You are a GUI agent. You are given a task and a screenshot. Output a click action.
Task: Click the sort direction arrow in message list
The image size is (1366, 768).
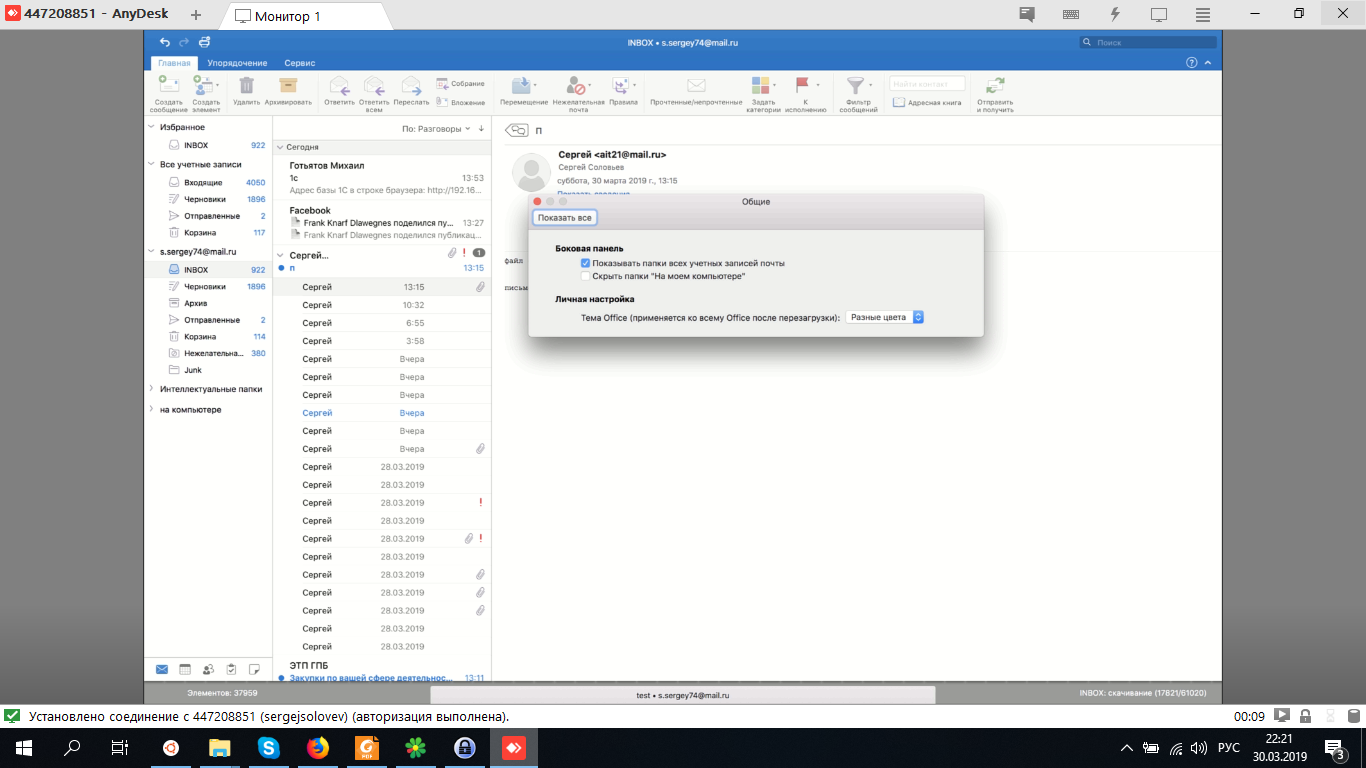tap(481, 129)
